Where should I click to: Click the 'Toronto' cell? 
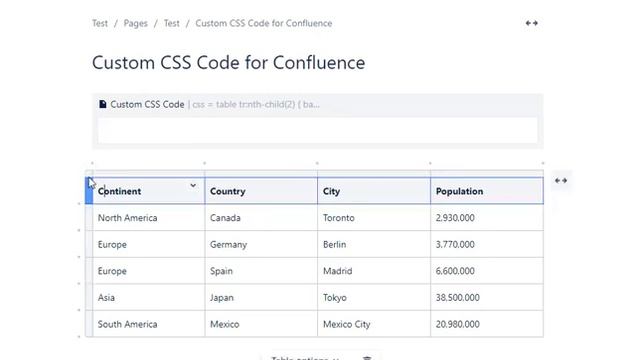click(x=374, y=218)
